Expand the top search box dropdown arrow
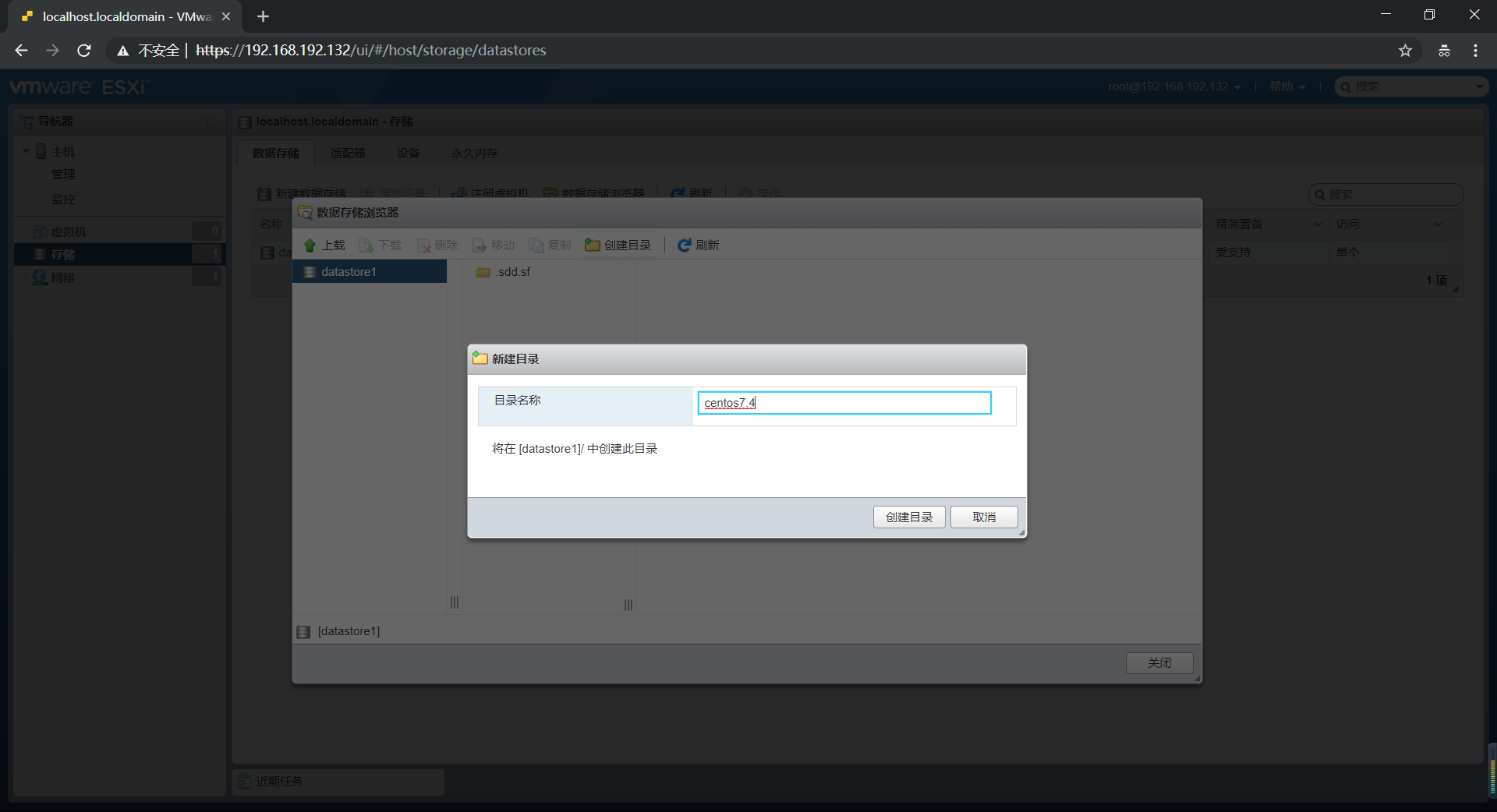1497x812 pixels. click(1480, 86)
